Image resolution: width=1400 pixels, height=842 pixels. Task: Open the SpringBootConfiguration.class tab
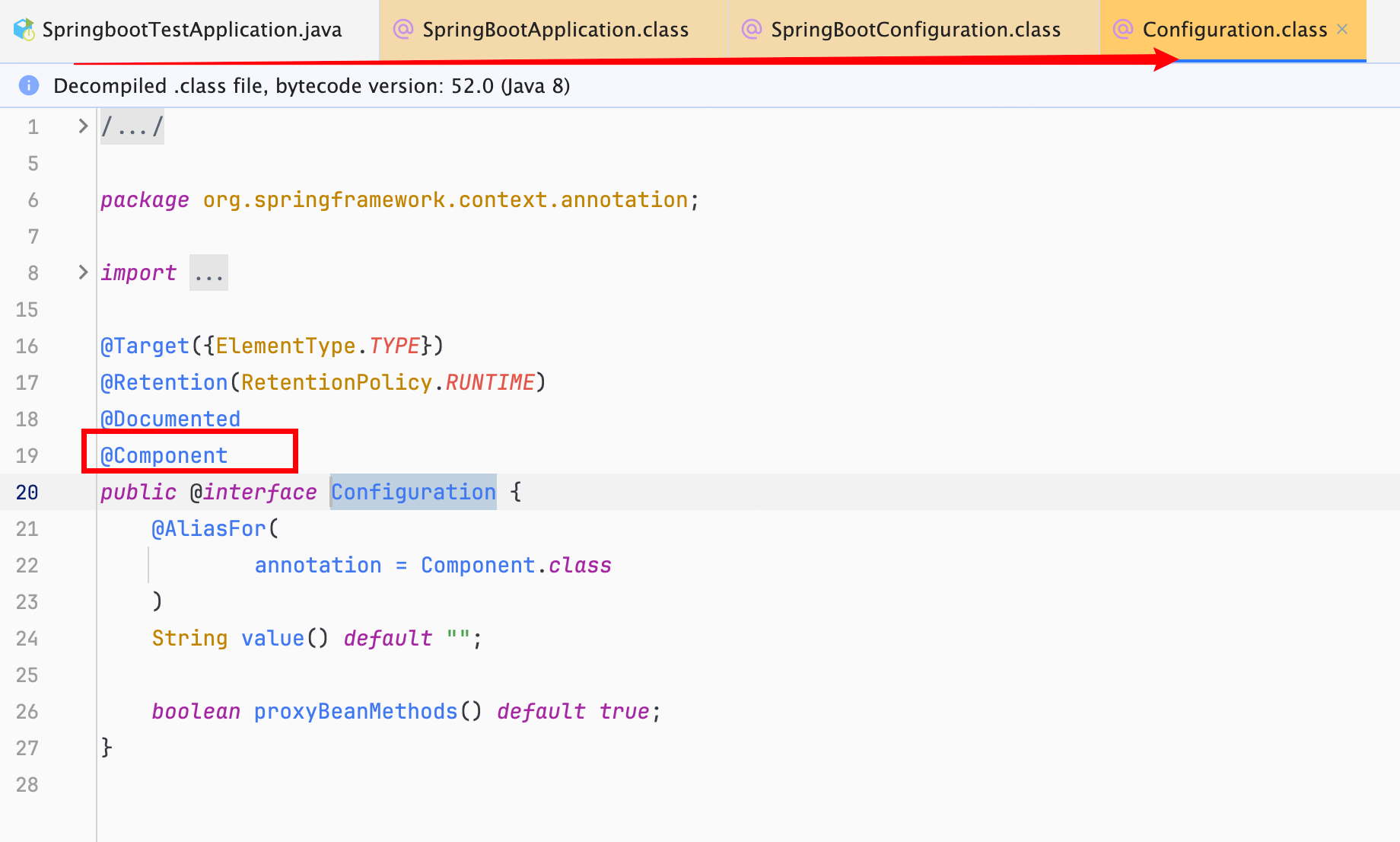[914, 30]
